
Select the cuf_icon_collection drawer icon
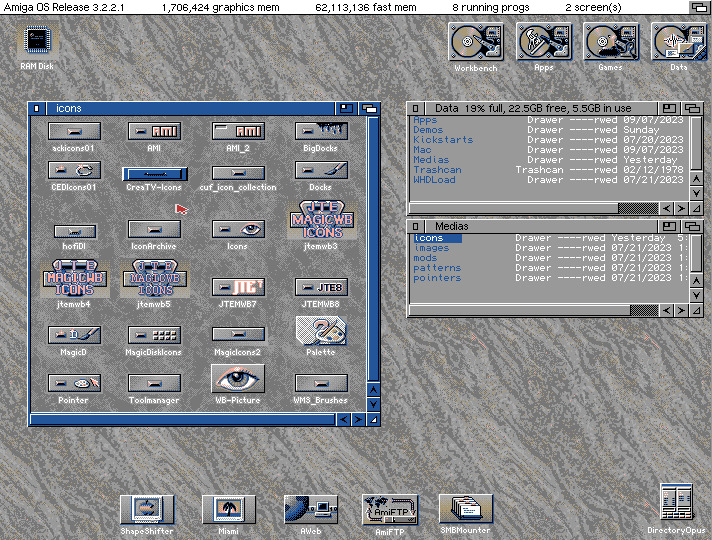click(x=238, y=173)
